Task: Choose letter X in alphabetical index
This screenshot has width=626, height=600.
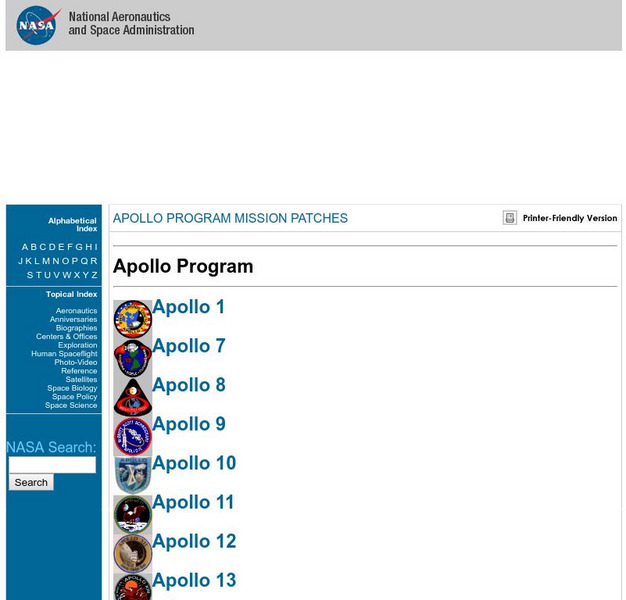Action: pos(77,275)
